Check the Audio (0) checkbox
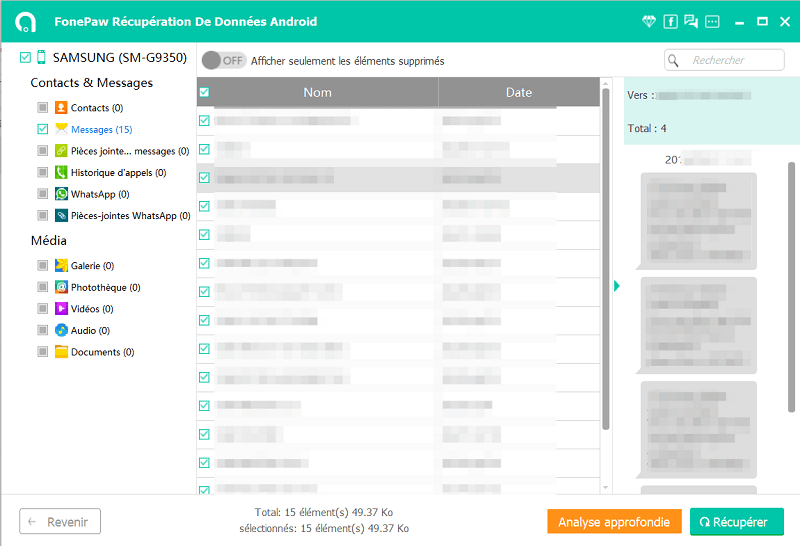The width and height of the screenshot is (800, 546). [x=43, y=330]
